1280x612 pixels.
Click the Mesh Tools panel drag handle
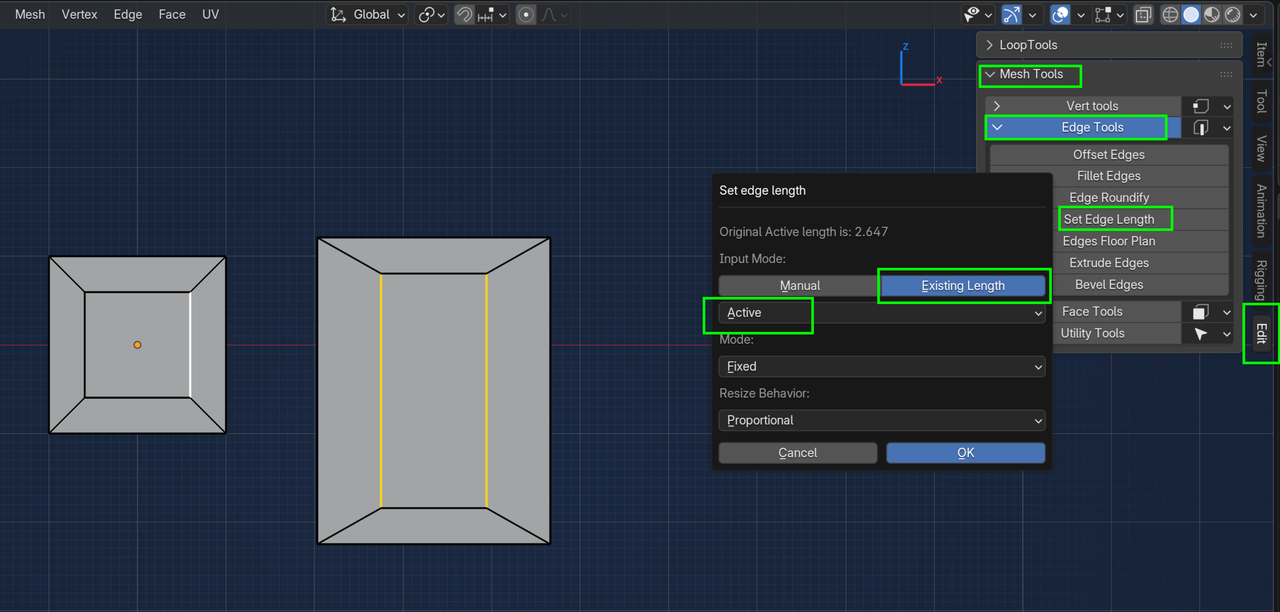[x=1226, y=74]
